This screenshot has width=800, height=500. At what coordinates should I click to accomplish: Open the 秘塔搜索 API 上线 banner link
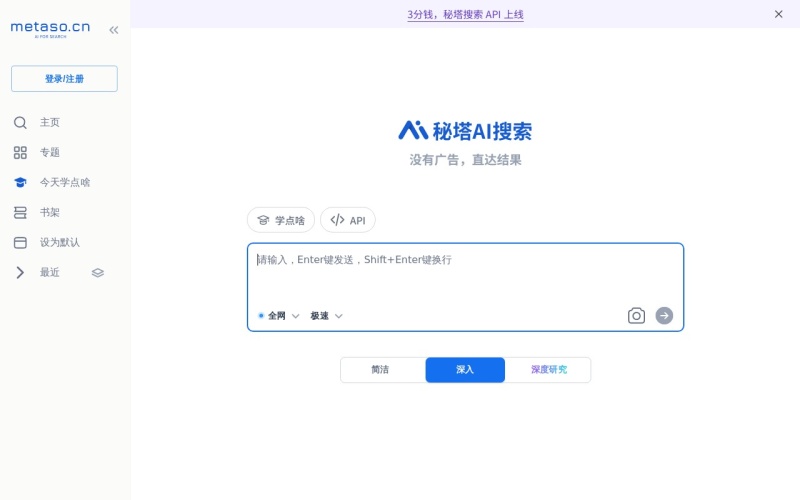point(465,14)
